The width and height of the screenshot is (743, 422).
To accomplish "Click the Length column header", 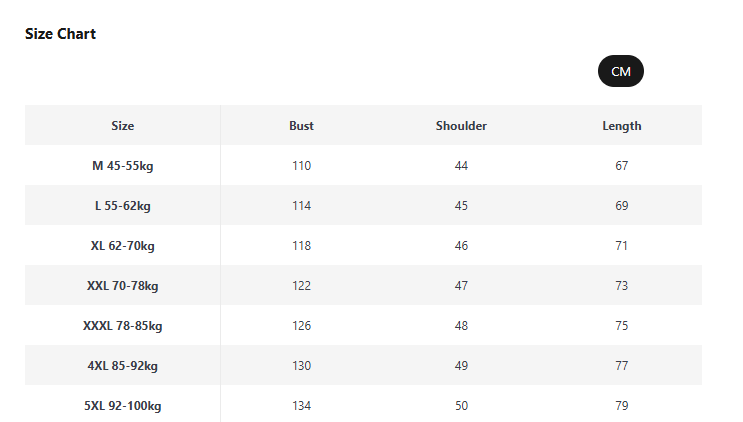I will [621, 126].
